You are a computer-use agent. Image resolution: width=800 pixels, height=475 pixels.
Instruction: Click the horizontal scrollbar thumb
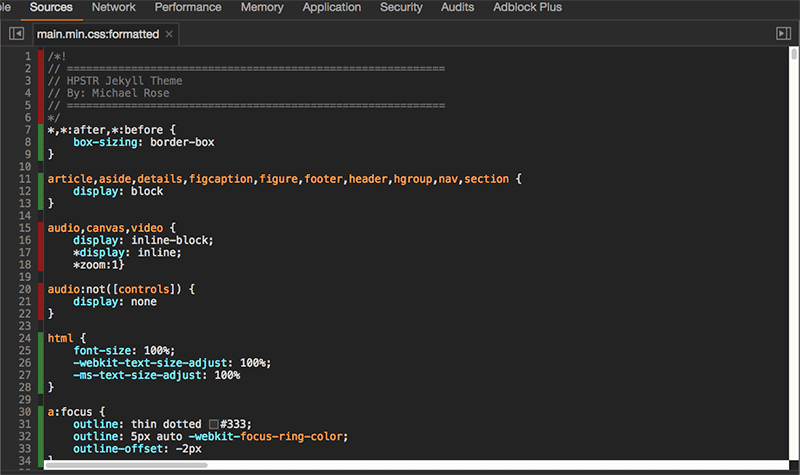tap(127, 465)
